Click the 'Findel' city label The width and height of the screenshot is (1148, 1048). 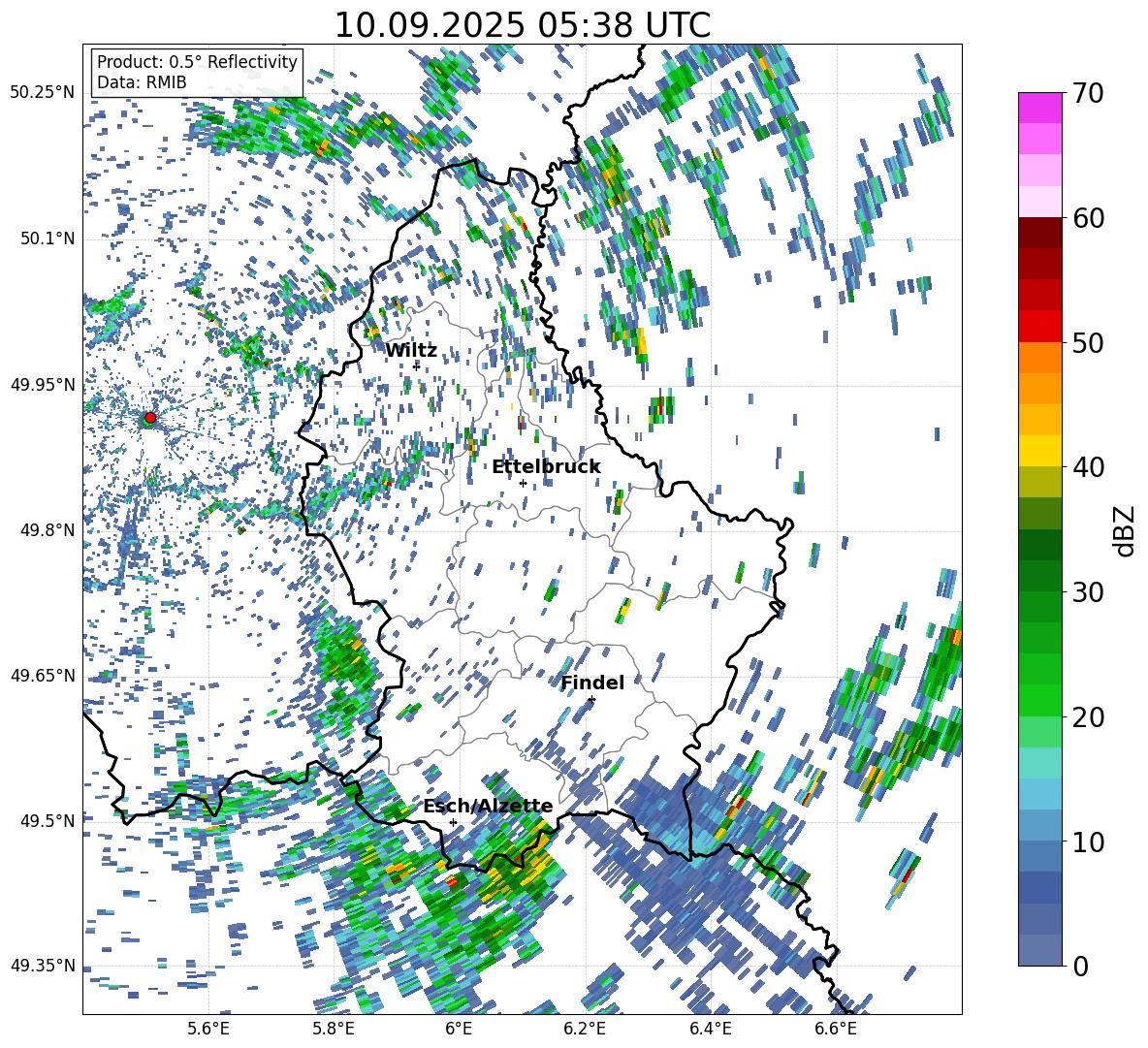point(592,683)
